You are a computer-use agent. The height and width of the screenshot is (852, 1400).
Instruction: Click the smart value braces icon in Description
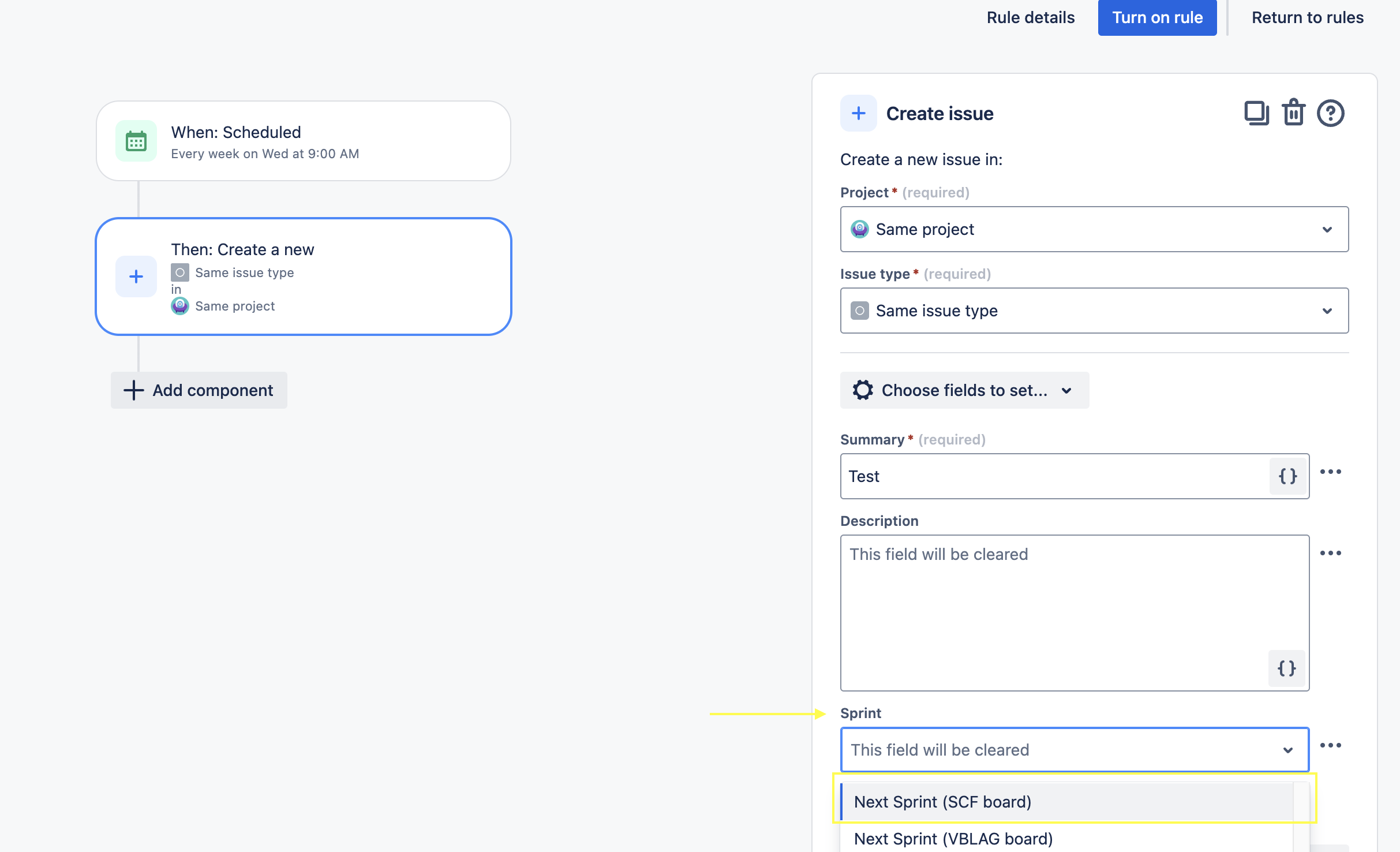pos(1287,668)
